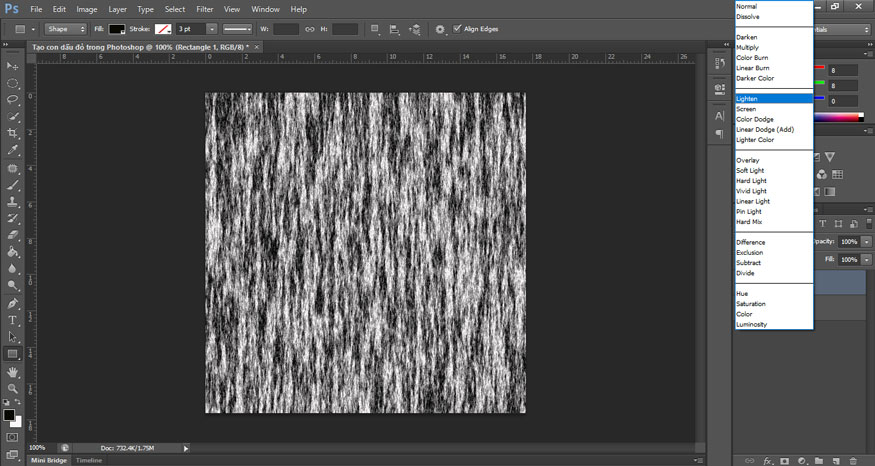This screenshot has height=466, width=875.
Task: Select the Hand tool
Action: click(x=12, y=372)
